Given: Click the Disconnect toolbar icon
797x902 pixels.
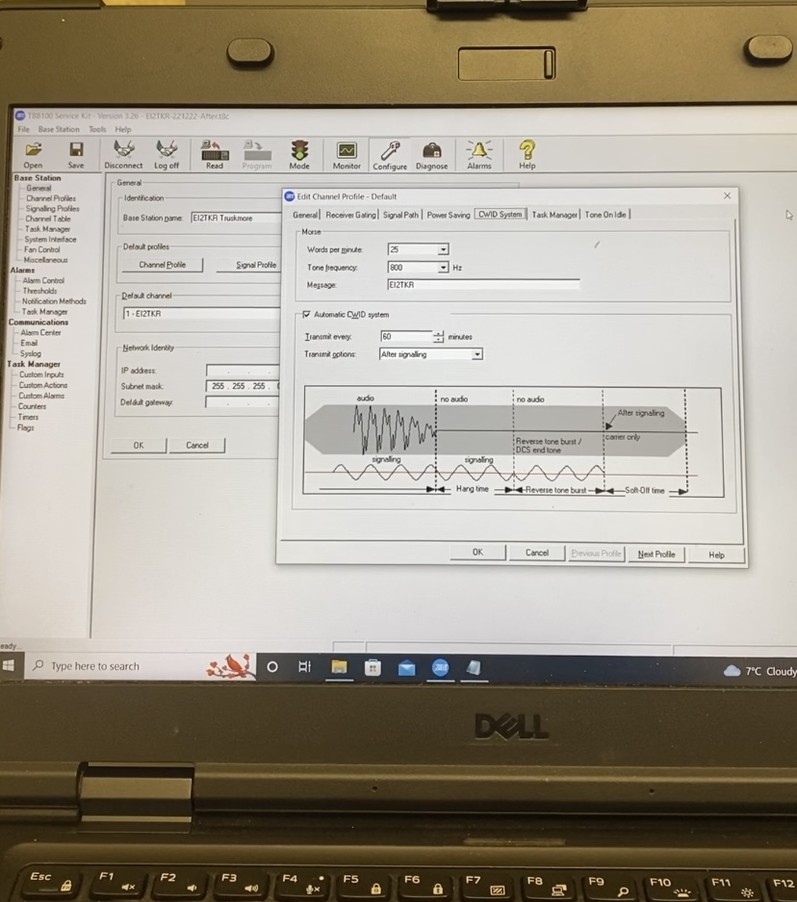Looking at the screenshot, I should pos(124,151).
